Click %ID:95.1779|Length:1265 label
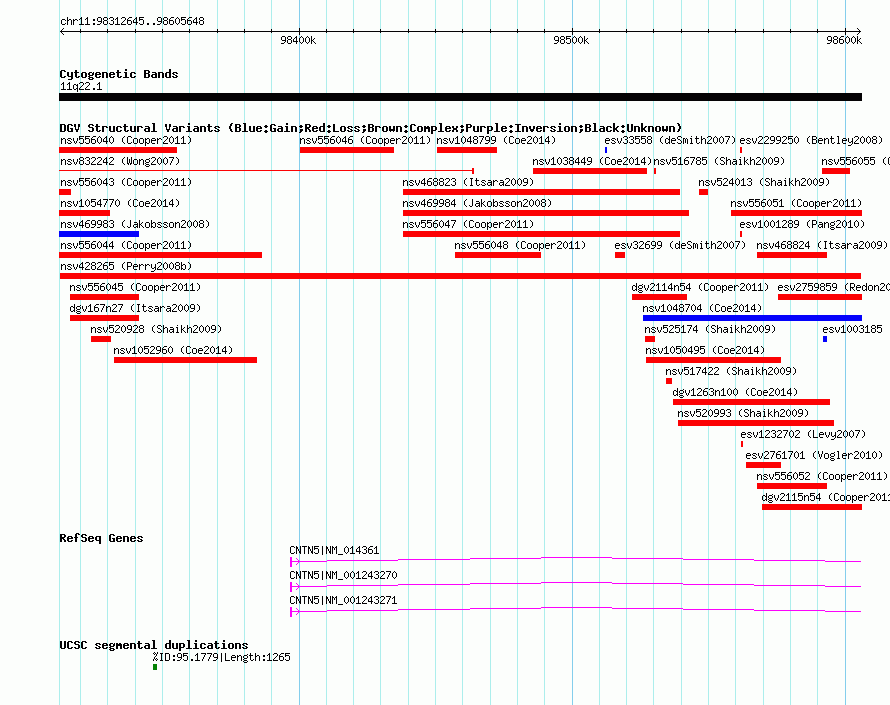The image size is (890, 705). pos(221,657)
